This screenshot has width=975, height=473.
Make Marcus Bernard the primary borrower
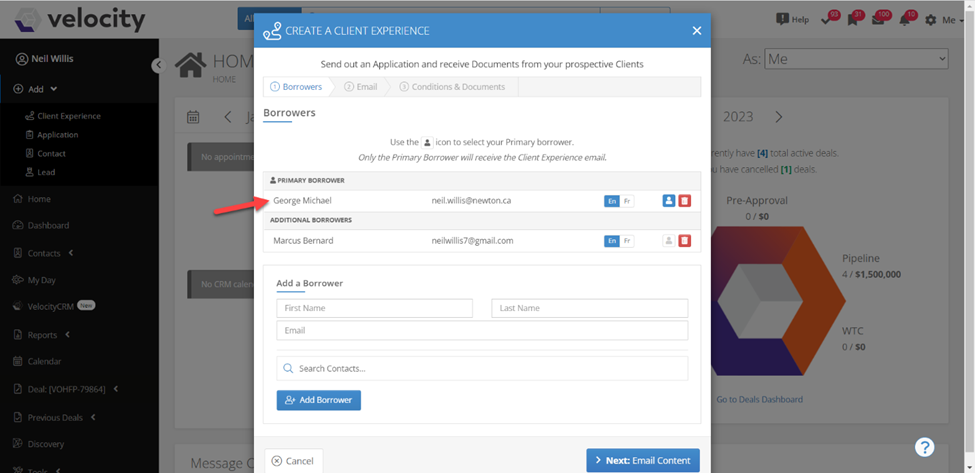coord(668,241)
